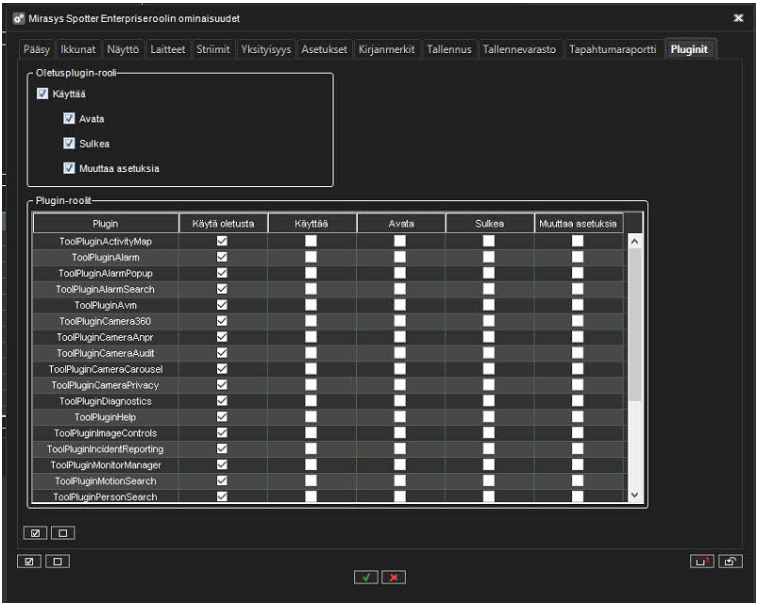Open the Kirjanmerkit tab
The image size is (757, 603).
(x=386, y=49)
